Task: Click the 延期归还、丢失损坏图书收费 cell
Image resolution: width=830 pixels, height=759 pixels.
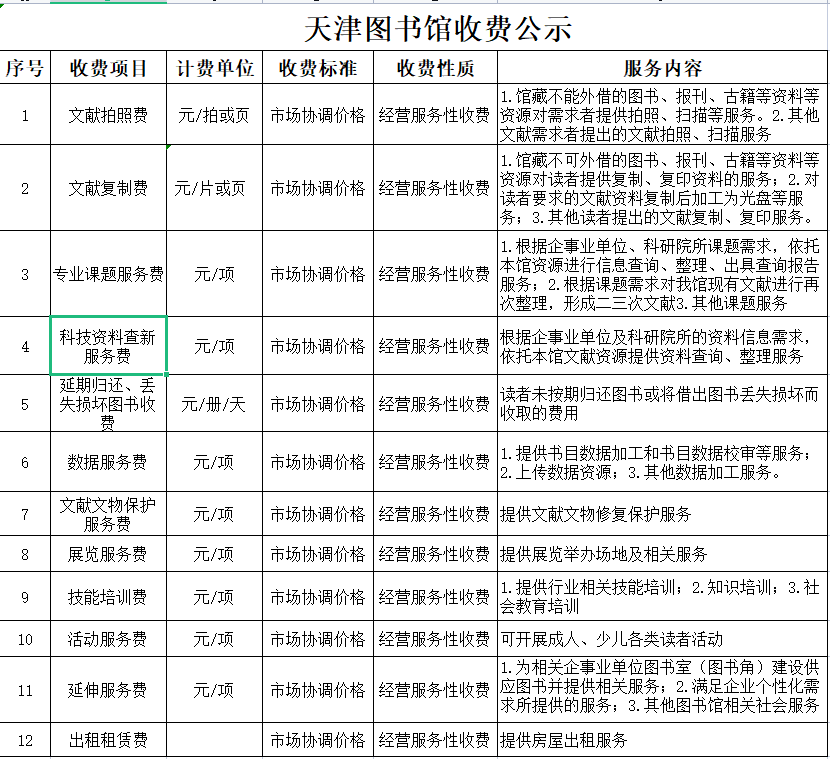Action: click(x=108, y=404)
